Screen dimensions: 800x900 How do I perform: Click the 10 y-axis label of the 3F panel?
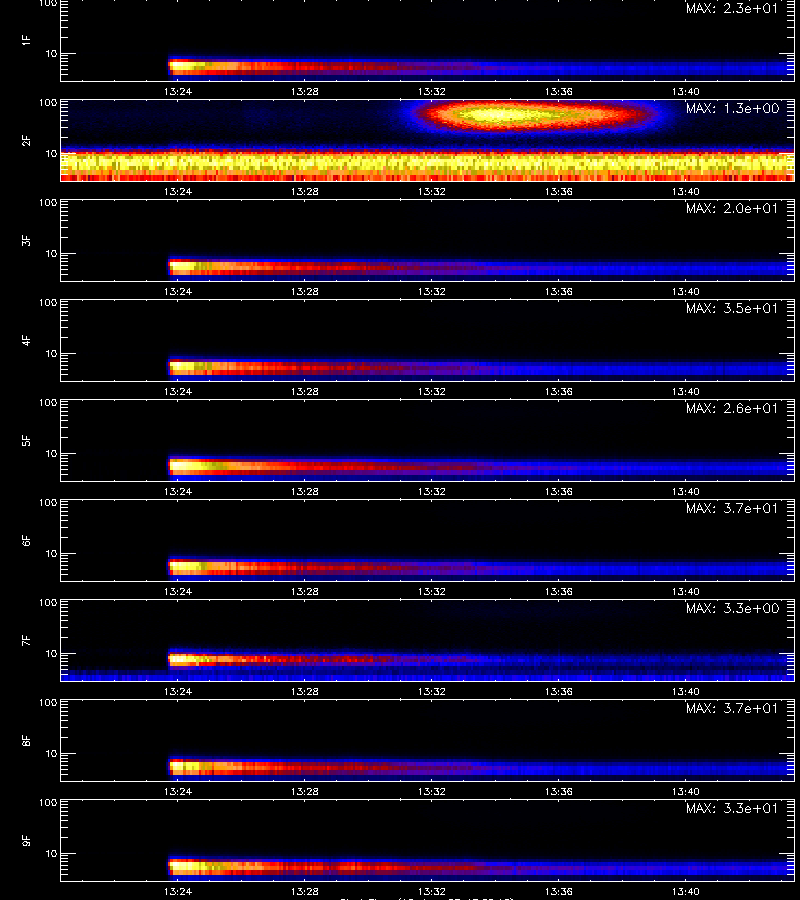[x=51, y=253]
